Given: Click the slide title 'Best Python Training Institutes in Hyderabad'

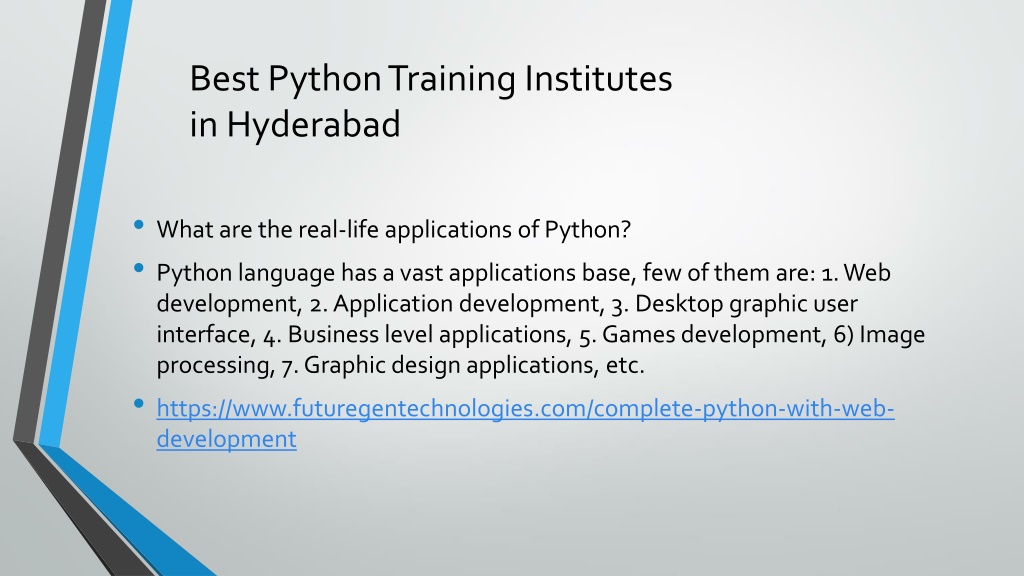Looking at the screenshot, I should [x=430, y=101].
